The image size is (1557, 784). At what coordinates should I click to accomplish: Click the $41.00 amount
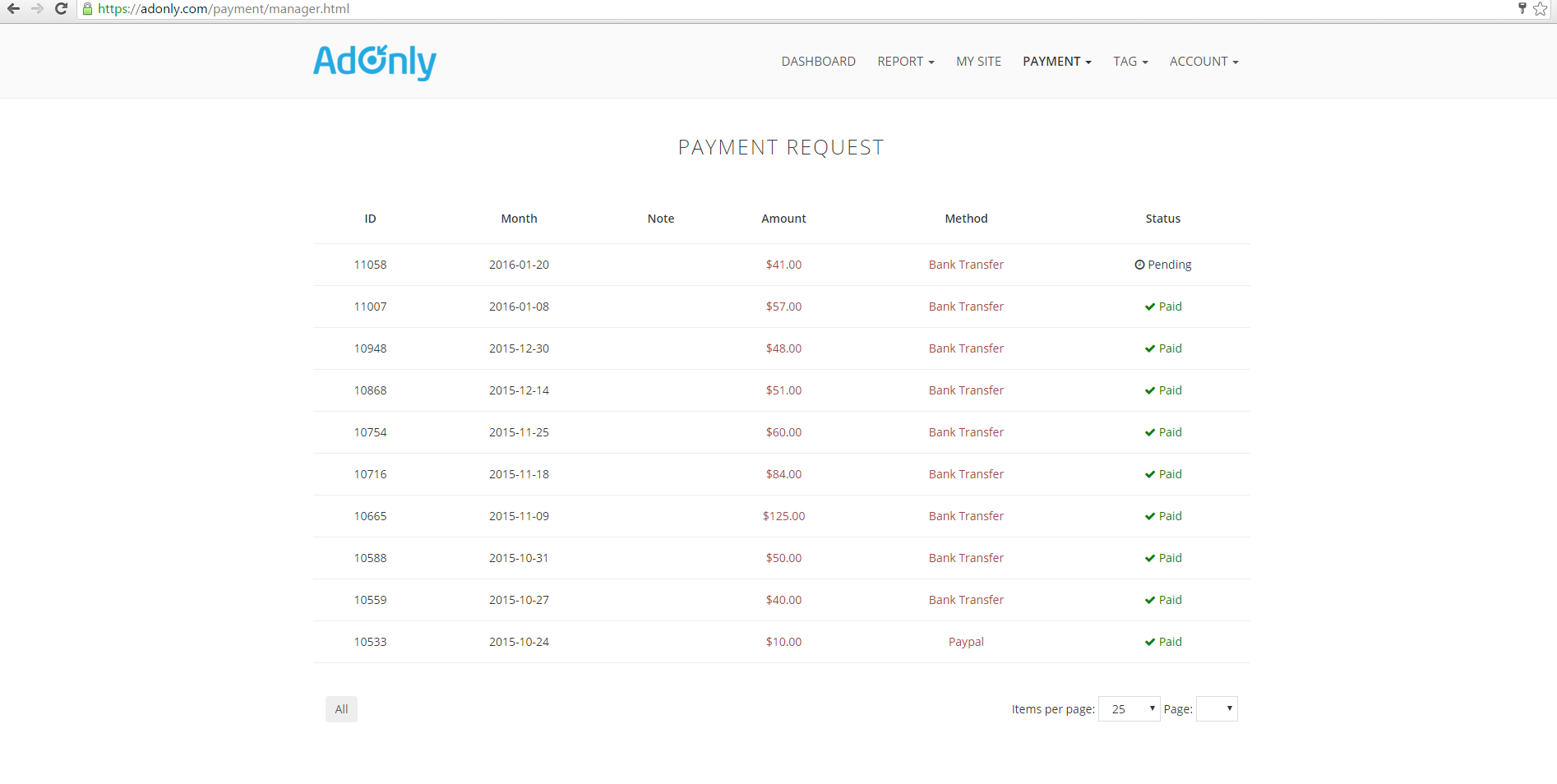point(784,265)
